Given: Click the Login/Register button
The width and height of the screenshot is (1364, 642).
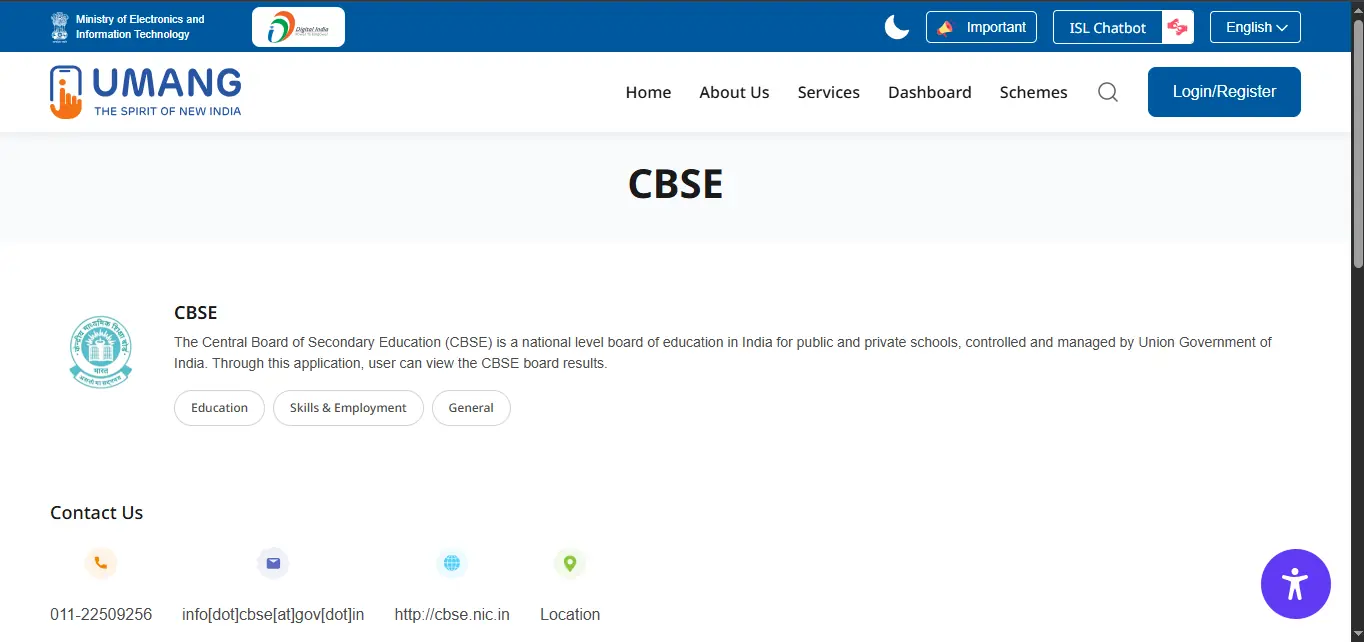Looking at the screenshot, I should (1223, 91).
